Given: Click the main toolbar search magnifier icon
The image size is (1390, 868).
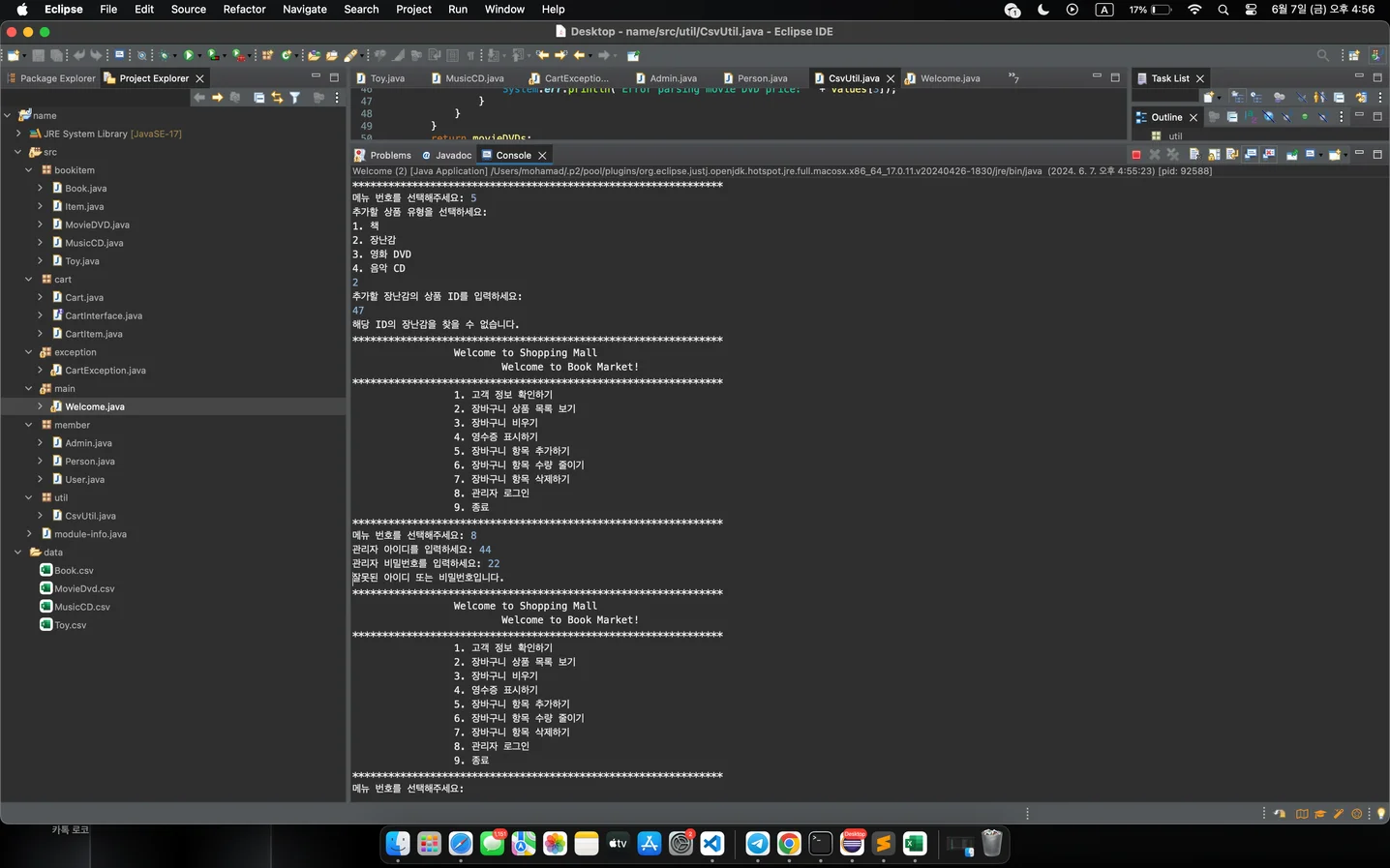Looking at the screenshot, I should (1322, 55).
